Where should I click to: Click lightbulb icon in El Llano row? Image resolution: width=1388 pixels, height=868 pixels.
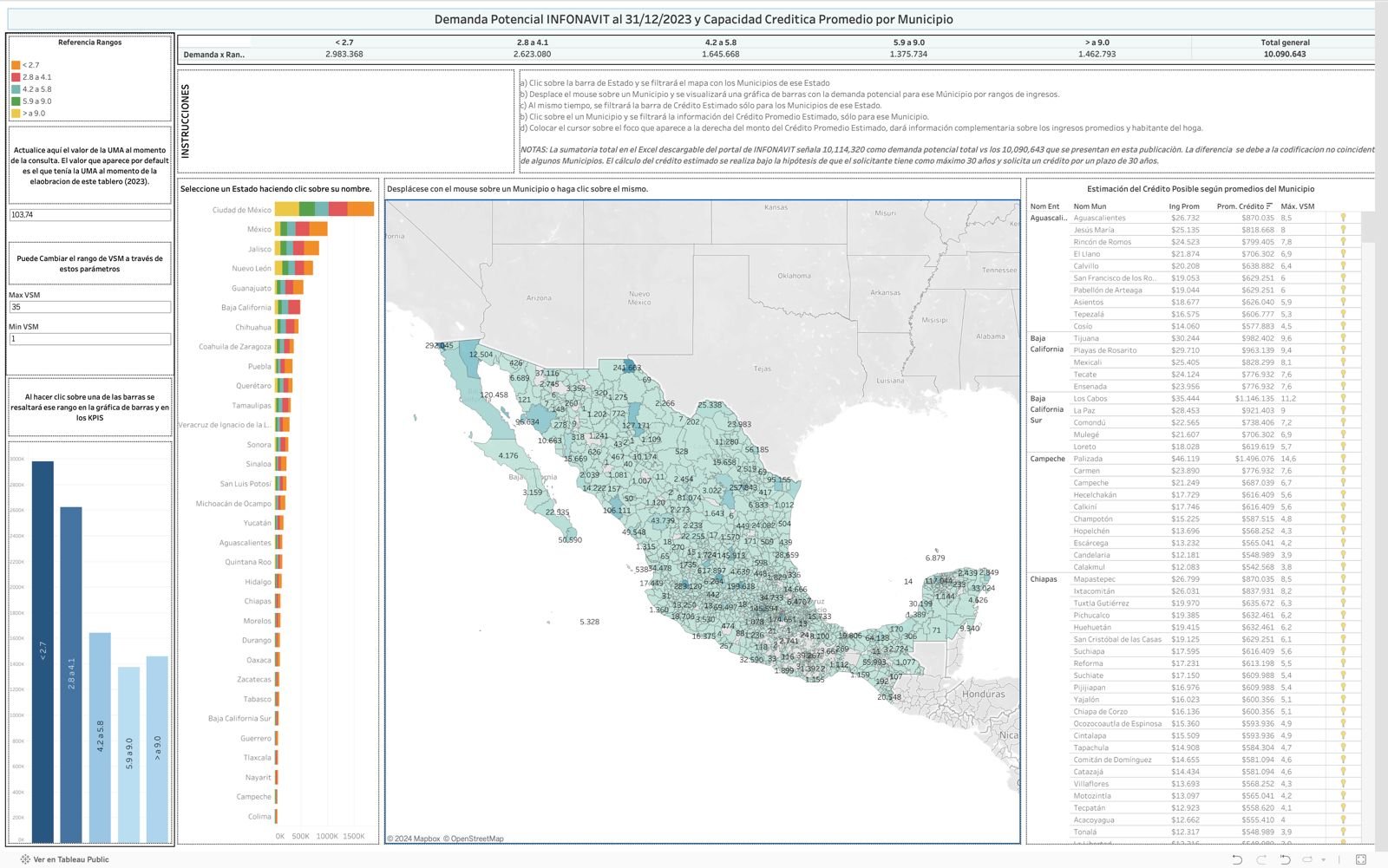click(x=1343, y=254)
